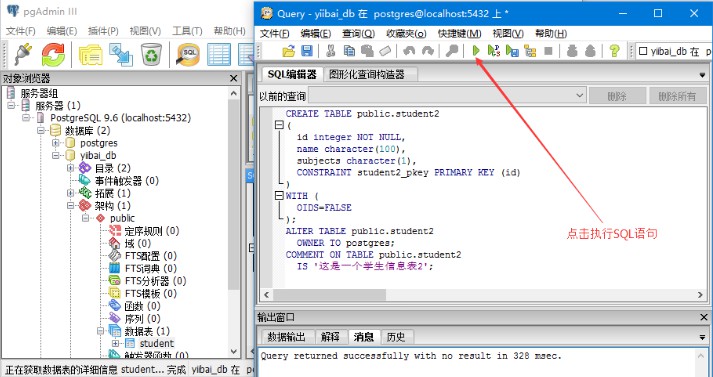Click the 删除 button
Screen dimensions: 713x377
pyautogui.click(x=617, y=96)
